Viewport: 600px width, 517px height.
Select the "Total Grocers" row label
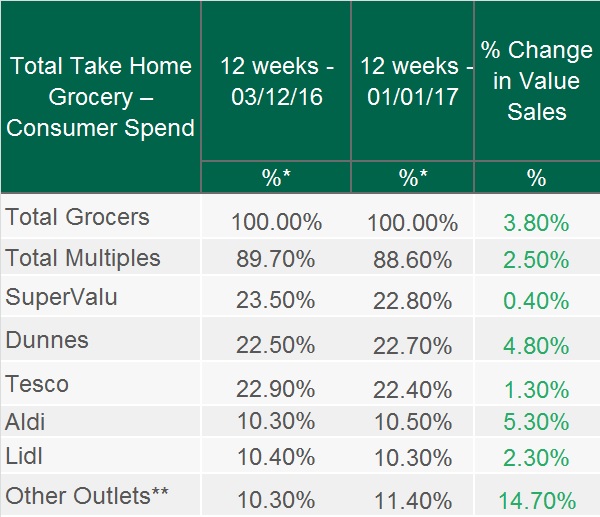pyautogui.click(x=78, y=217)
